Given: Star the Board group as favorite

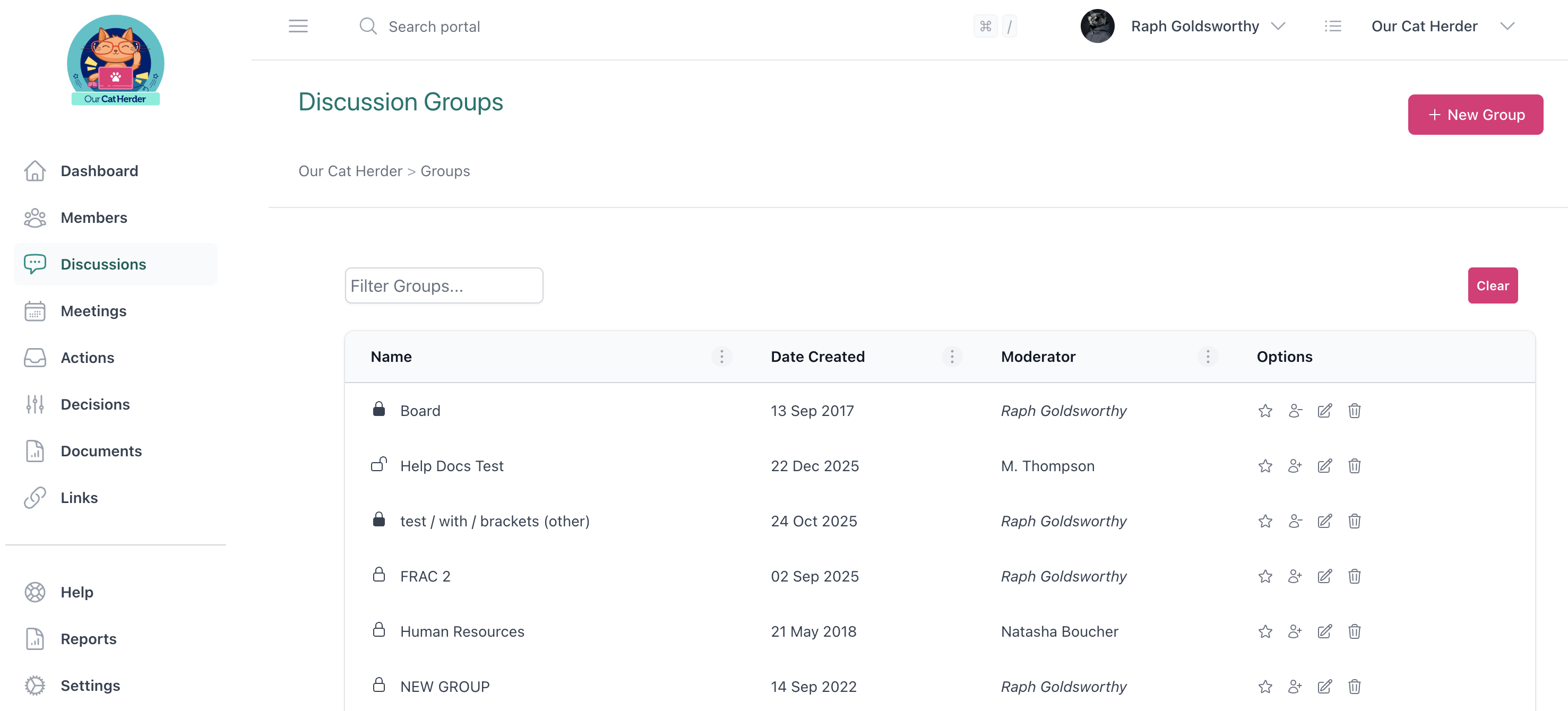Looking at the screenshot, I should coord(1265,411).
